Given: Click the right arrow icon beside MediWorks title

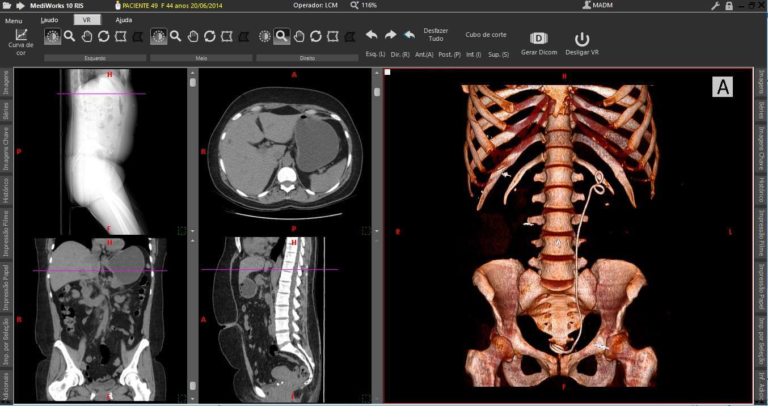Looking at the screenshot, I should tap(21, 5).
